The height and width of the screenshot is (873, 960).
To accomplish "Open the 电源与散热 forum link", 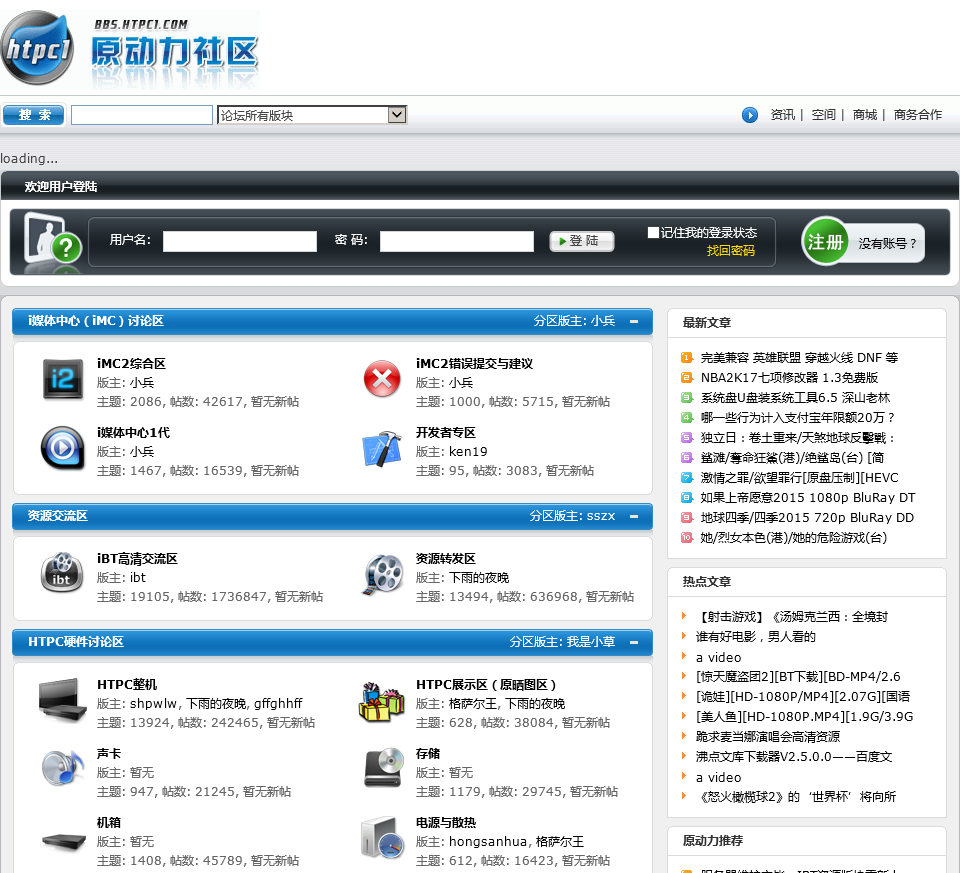I will 446,823.
